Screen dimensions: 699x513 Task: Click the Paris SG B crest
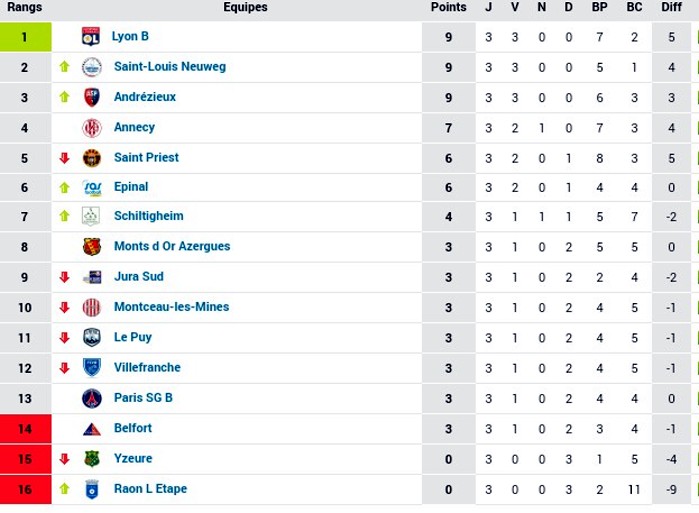tap(92, 398)
